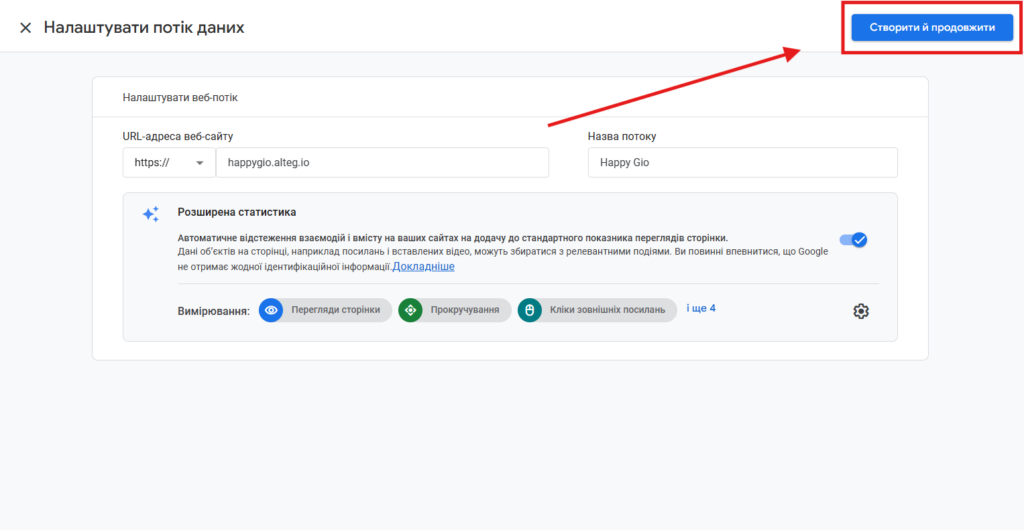Click the green scroll tracking icon
The height and width of the screenshot is (530, 1024).
(x=410, y=310)
